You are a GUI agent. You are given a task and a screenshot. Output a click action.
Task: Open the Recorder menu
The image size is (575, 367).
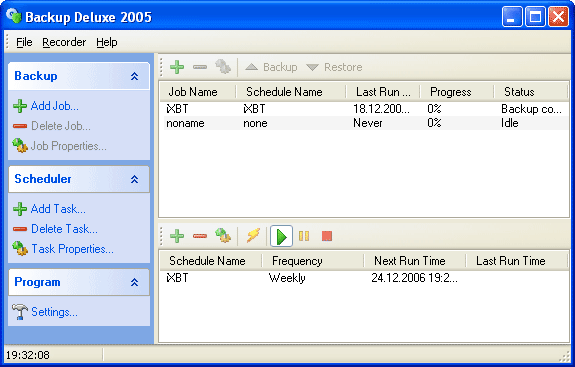click(x=64, y=42)
